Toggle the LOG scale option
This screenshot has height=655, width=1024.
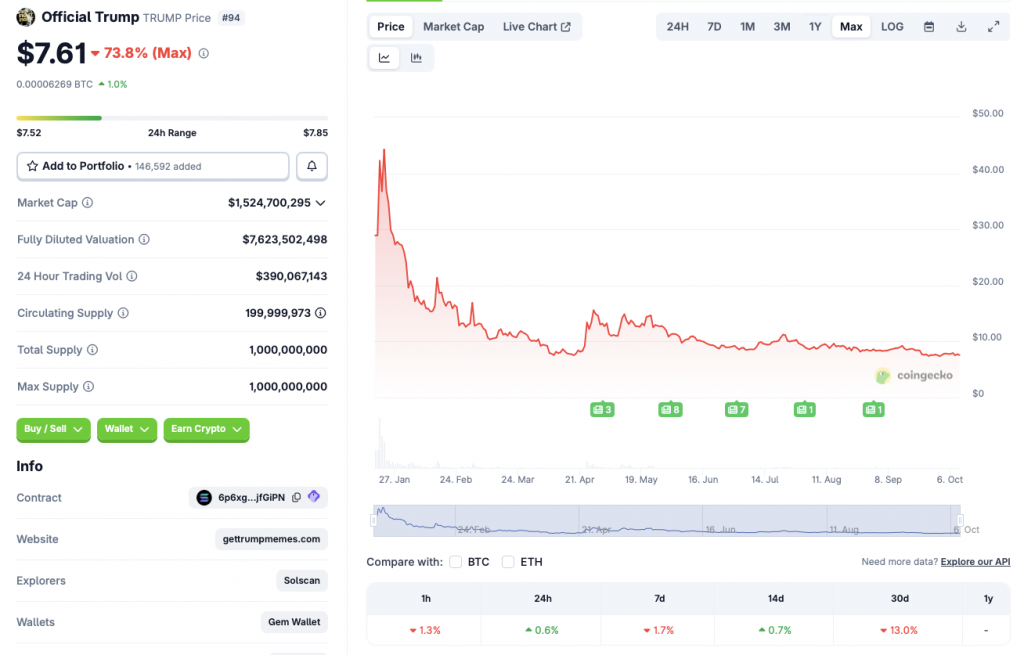[892, 27]
